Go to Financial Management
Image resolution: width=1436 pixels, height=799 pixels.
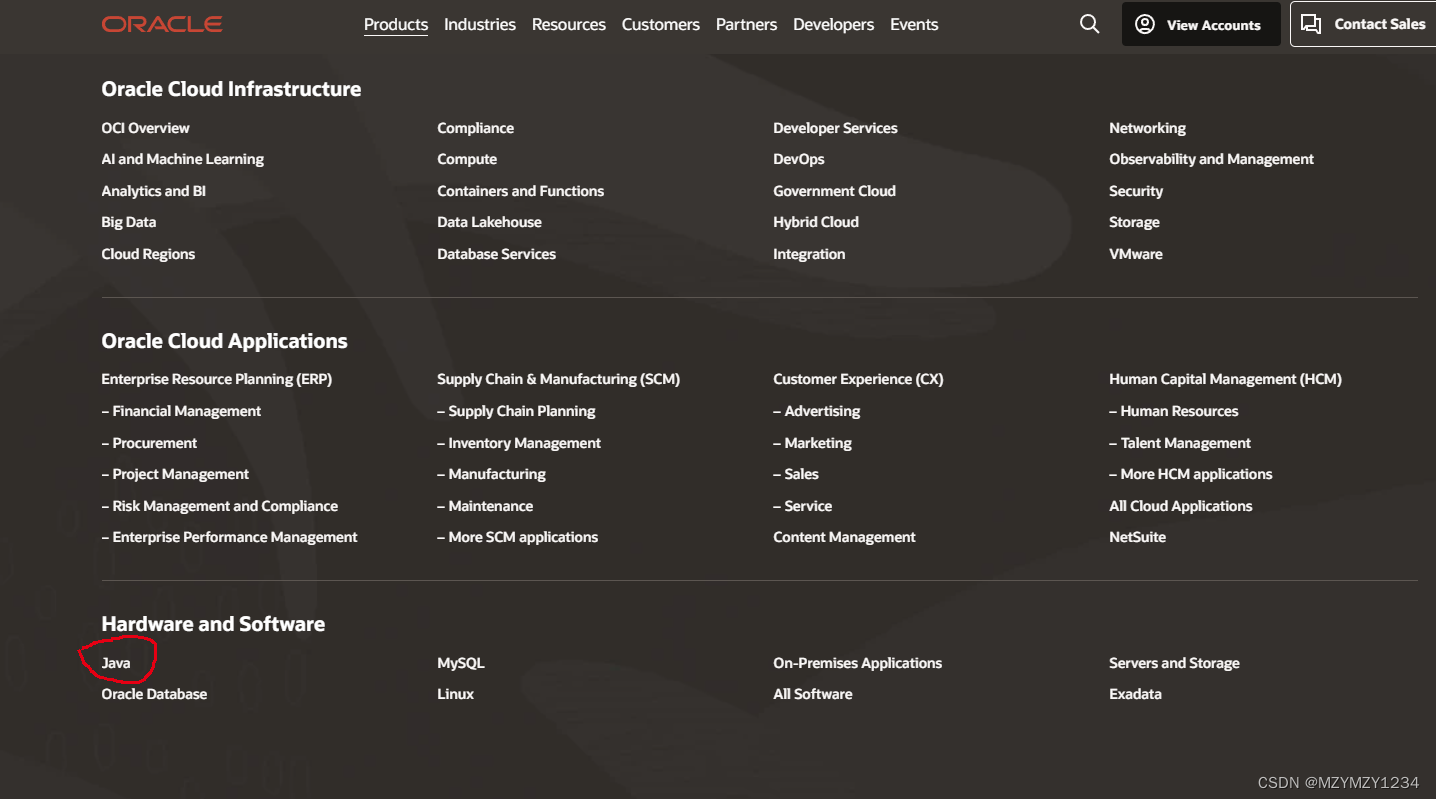(x=181, y=411)
